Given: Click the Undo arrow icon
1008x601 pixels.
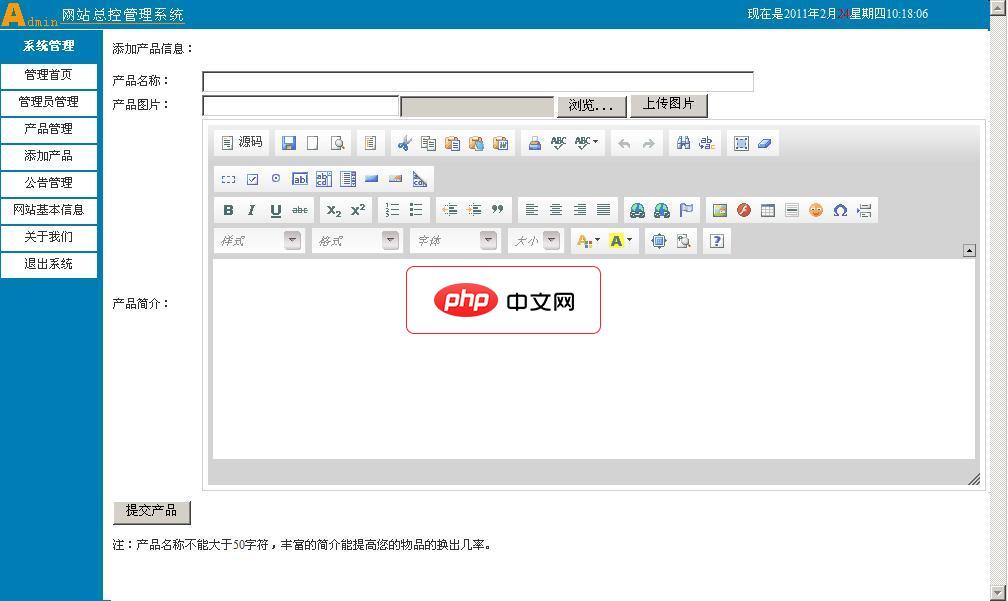Looking at the screenshot, I should (x=622, y=143).
